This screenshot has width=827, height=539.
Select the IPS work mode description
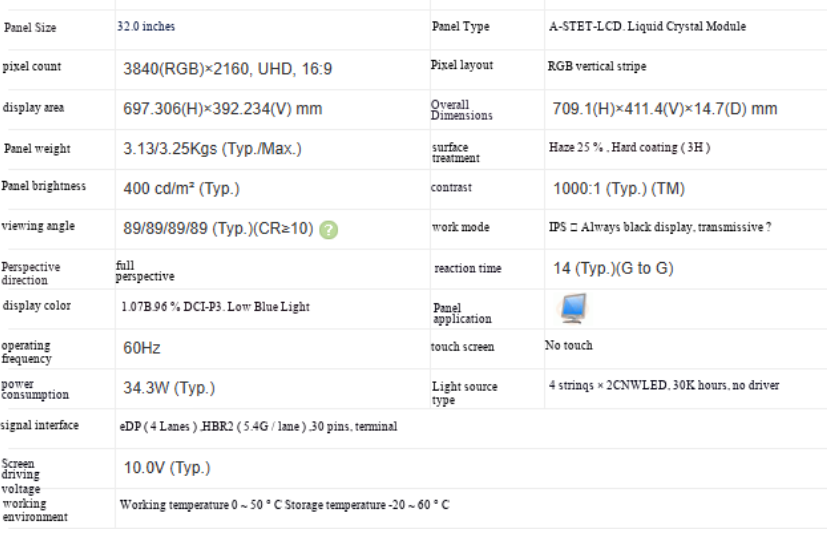point(660,227)
